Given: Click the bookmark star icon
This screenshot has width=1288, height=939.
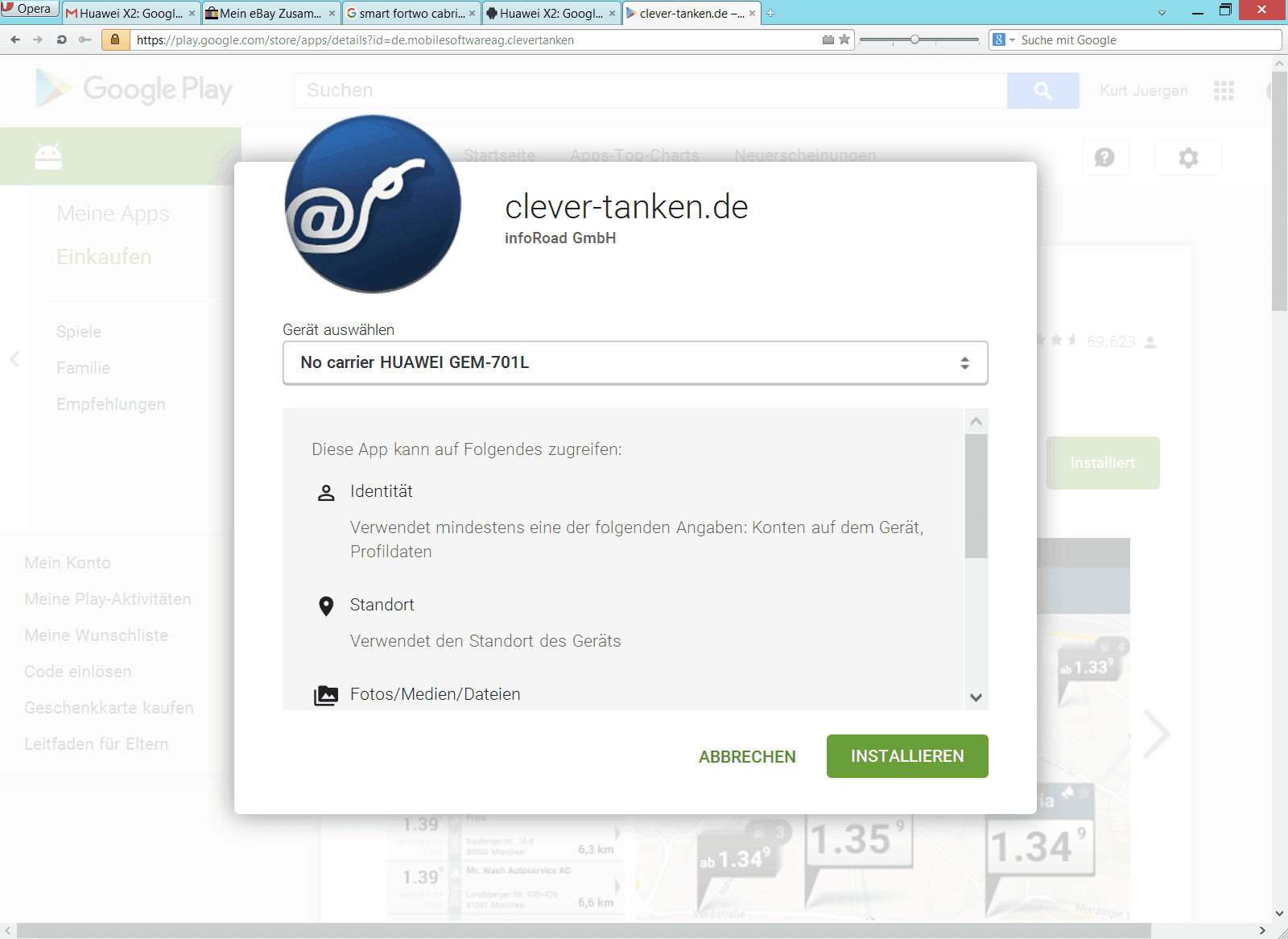Looking at the screenshot, I should click(x=844, y=39).
